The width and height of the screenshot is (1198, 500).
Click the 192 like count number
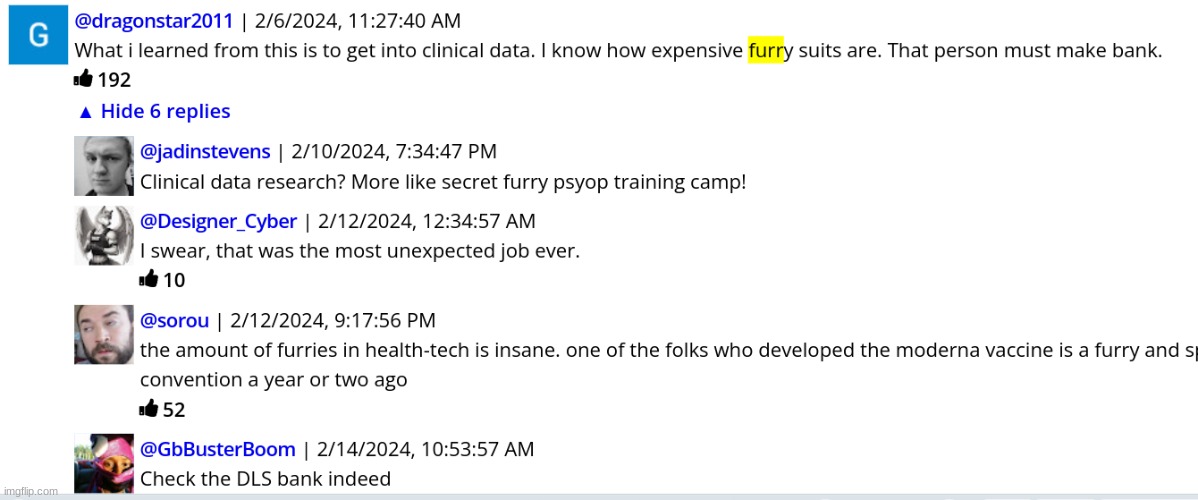pyautogui.click(x=114, y=80)
